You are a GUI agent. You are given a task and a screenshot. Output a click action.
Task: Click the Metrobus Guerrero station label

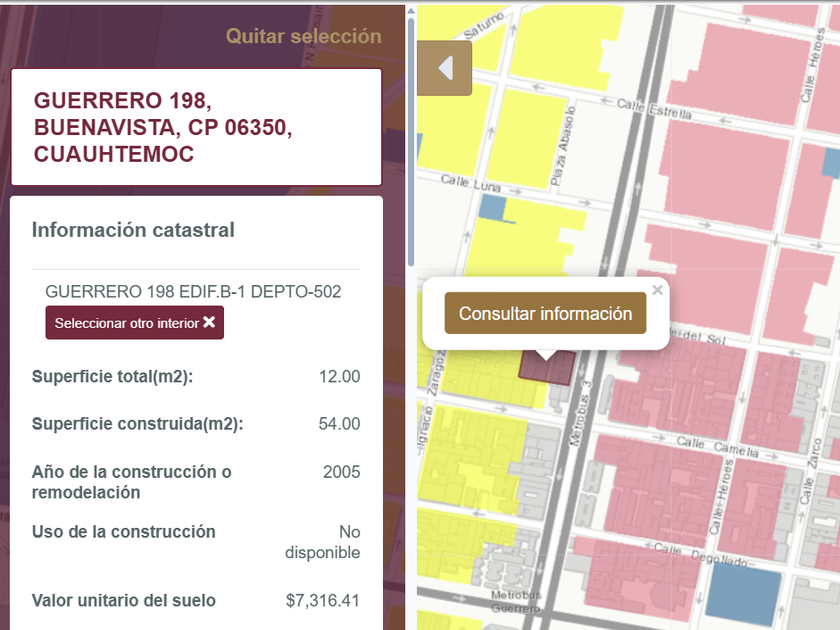[x=515, y=602]
